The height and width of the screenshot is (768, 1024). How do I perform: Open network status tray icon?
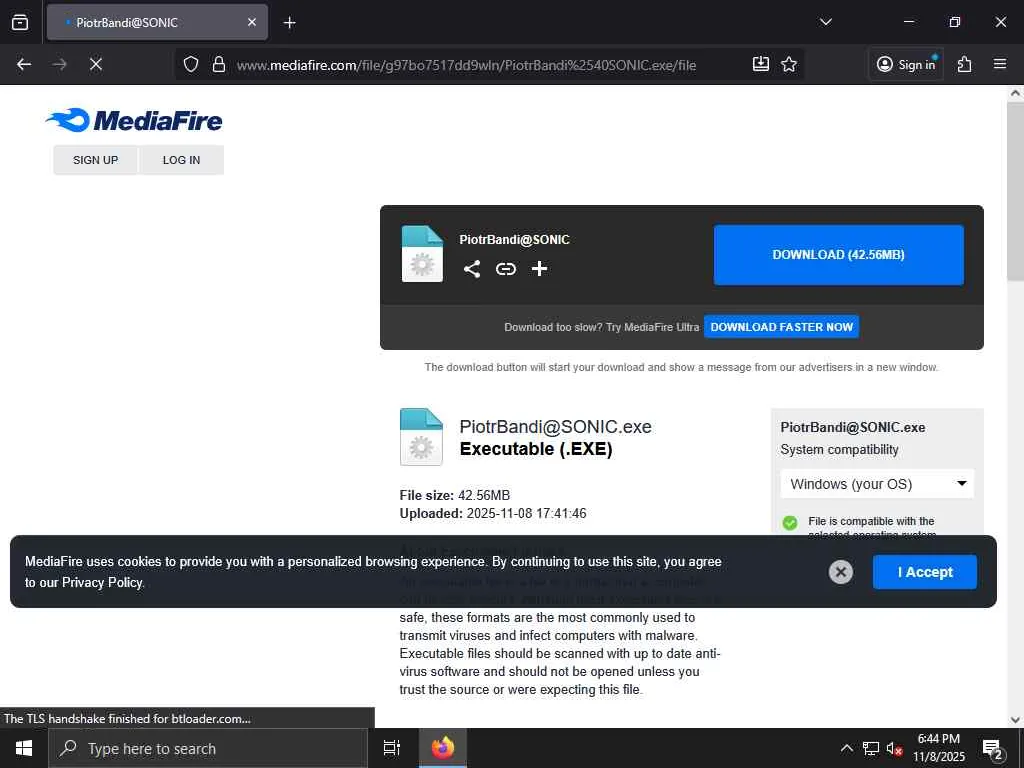(x=871, y=748)
